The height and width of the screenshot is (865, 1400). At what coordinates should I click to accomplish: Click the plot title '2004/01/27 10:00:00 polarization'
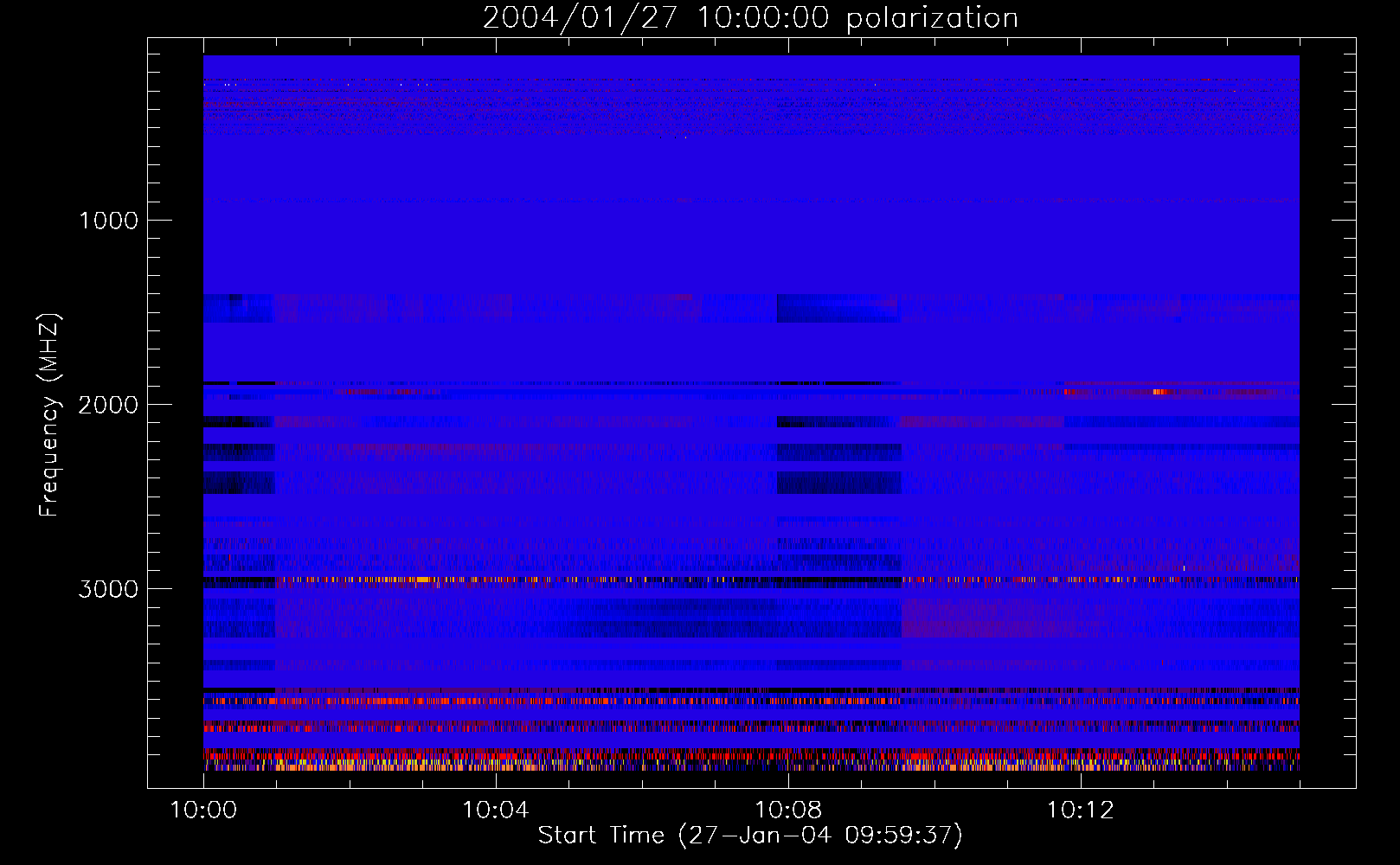tap(750, 18)
